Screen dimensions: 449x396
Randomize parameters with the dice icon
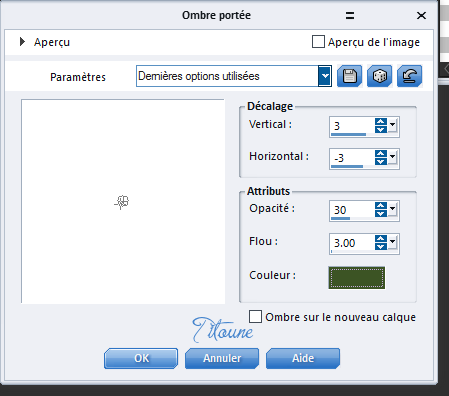pyautogui.click(x=379, y=76)
